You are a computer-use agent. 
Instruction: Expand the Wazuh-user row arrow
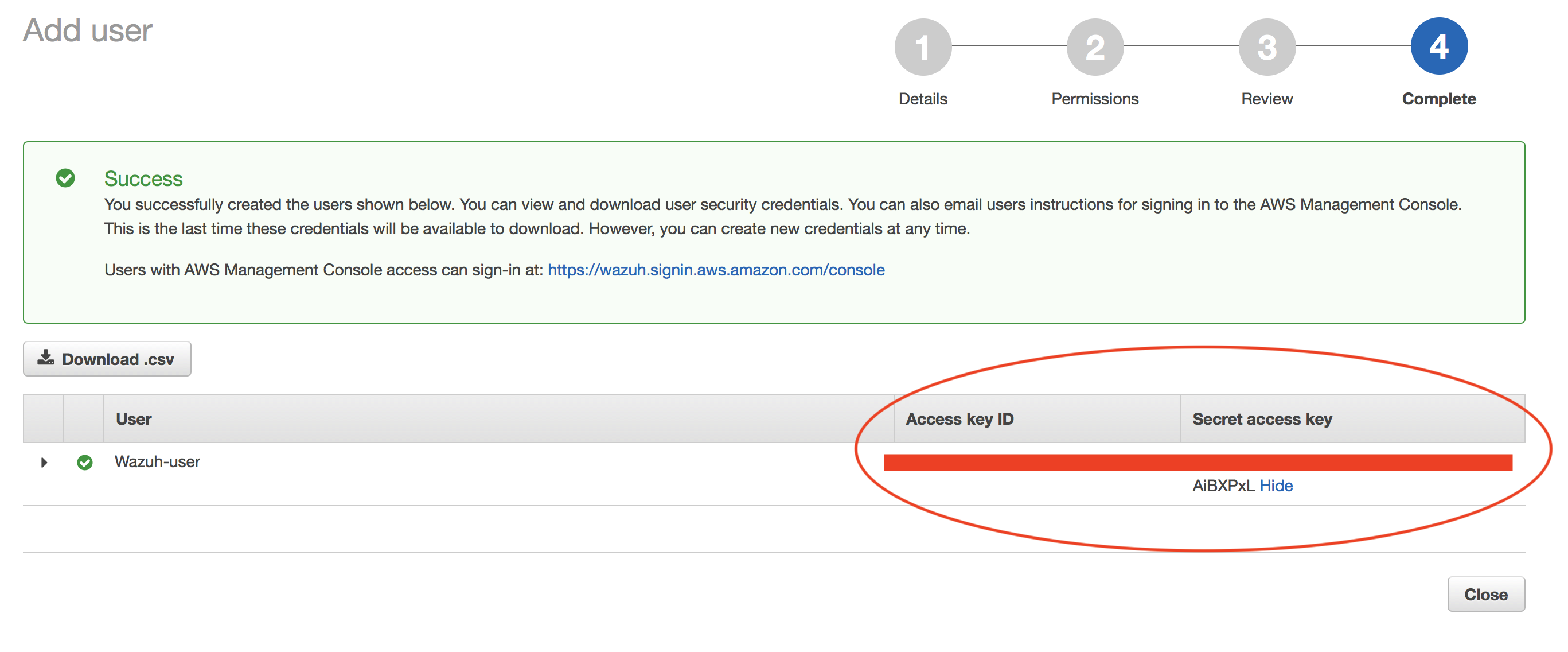pyautogui.click(x=44, y=463)
